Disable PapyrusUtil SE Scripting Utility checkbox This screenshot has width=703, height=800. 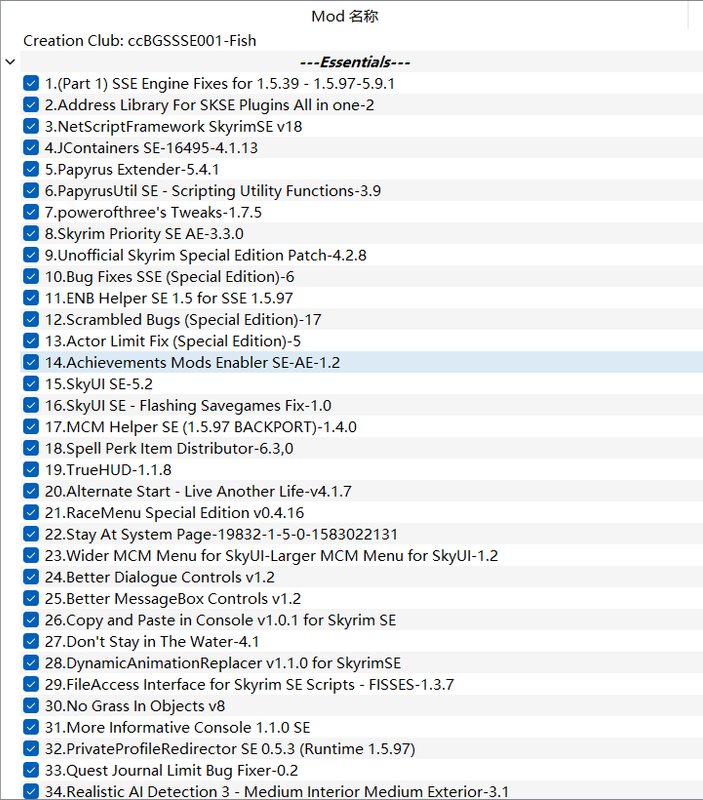[x=31, y=190]
